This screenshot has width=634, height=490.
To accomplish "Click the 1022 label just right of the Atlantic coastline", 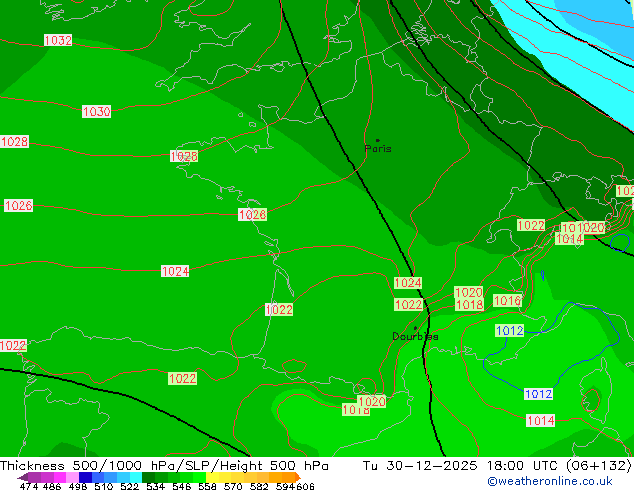I will coord(279,310).
